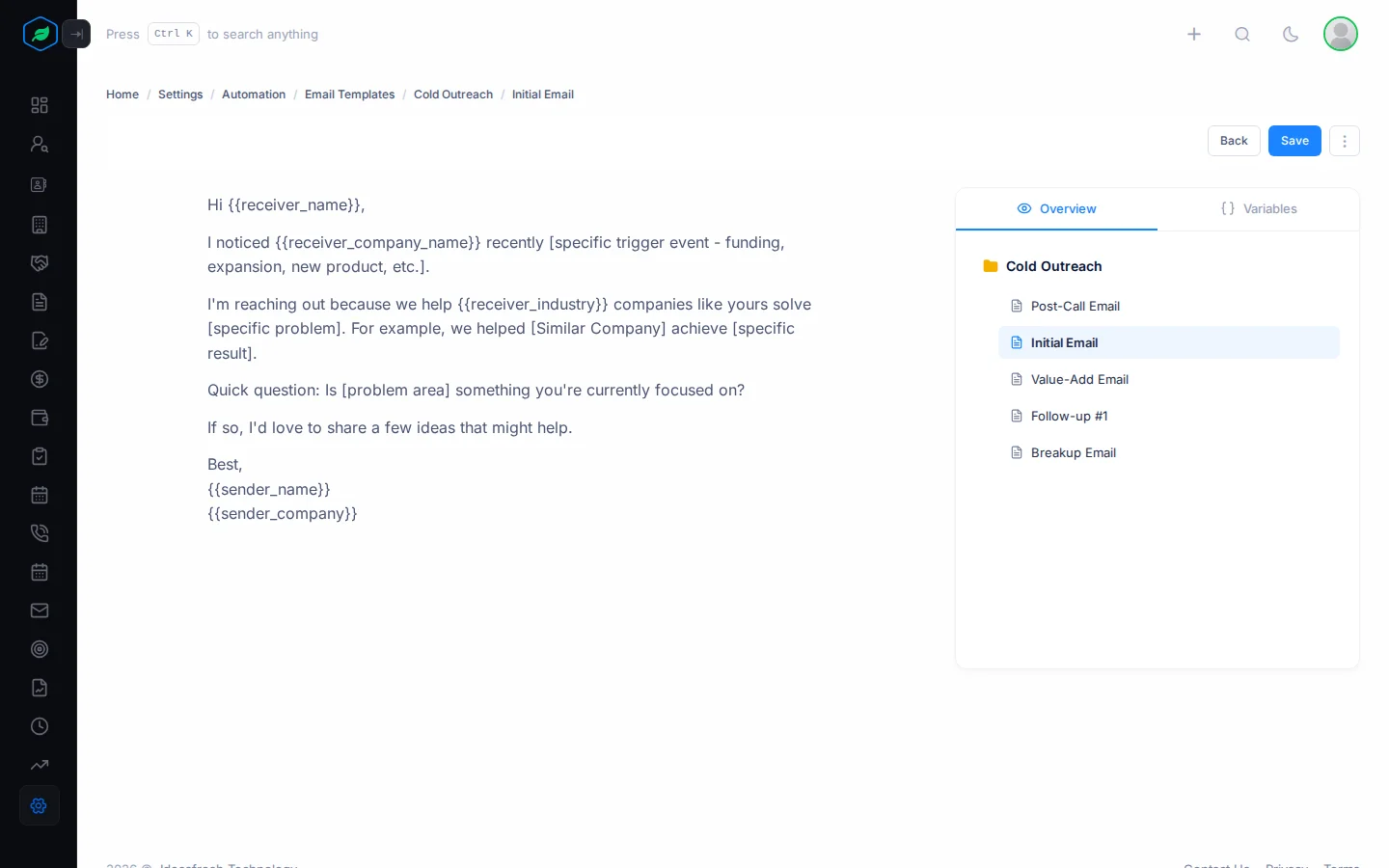Viewport: 1389px width, 868px height.
Task: Click the plus add icon in header
Action: pos(1194,34)
